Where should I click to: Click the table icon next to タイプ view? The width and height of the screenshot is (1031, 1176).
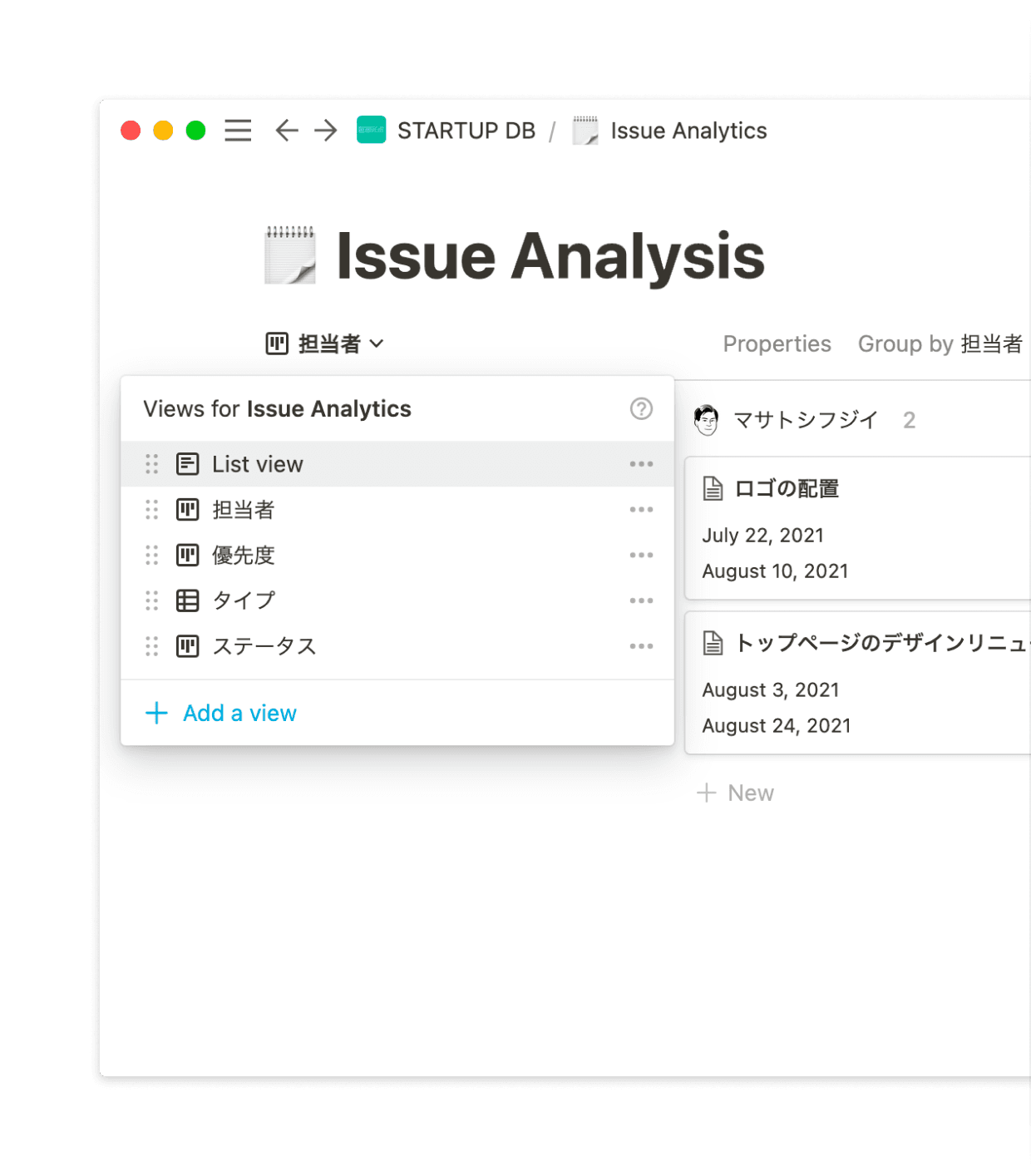[x=188, y=600]
